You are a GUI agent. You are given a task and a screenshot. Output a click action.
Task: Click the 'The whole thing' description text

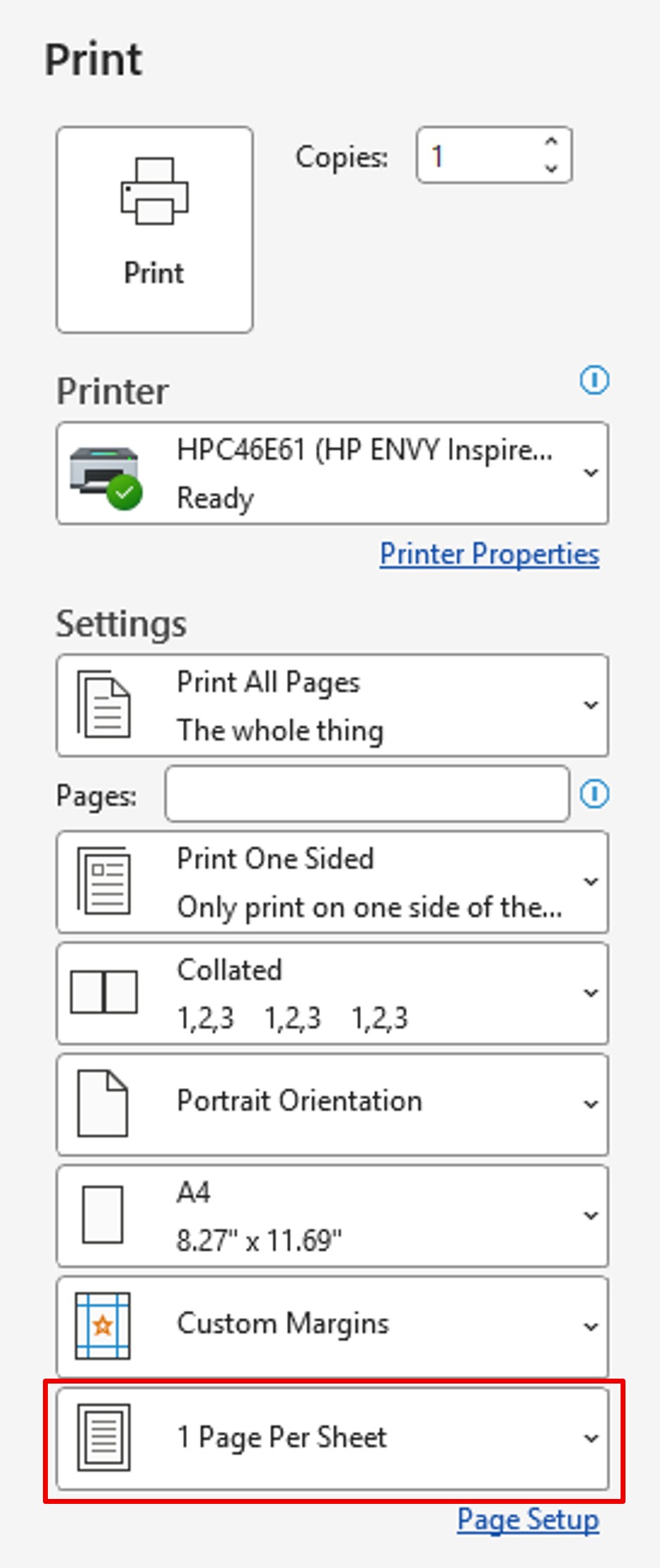(280, 730)
